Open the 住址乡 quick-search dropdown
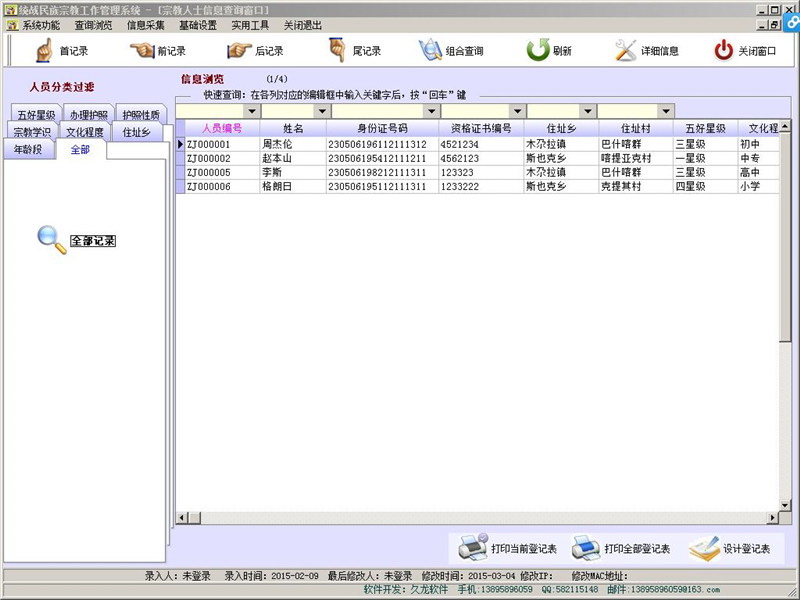 pyautogui.click(x=588, y=111)
